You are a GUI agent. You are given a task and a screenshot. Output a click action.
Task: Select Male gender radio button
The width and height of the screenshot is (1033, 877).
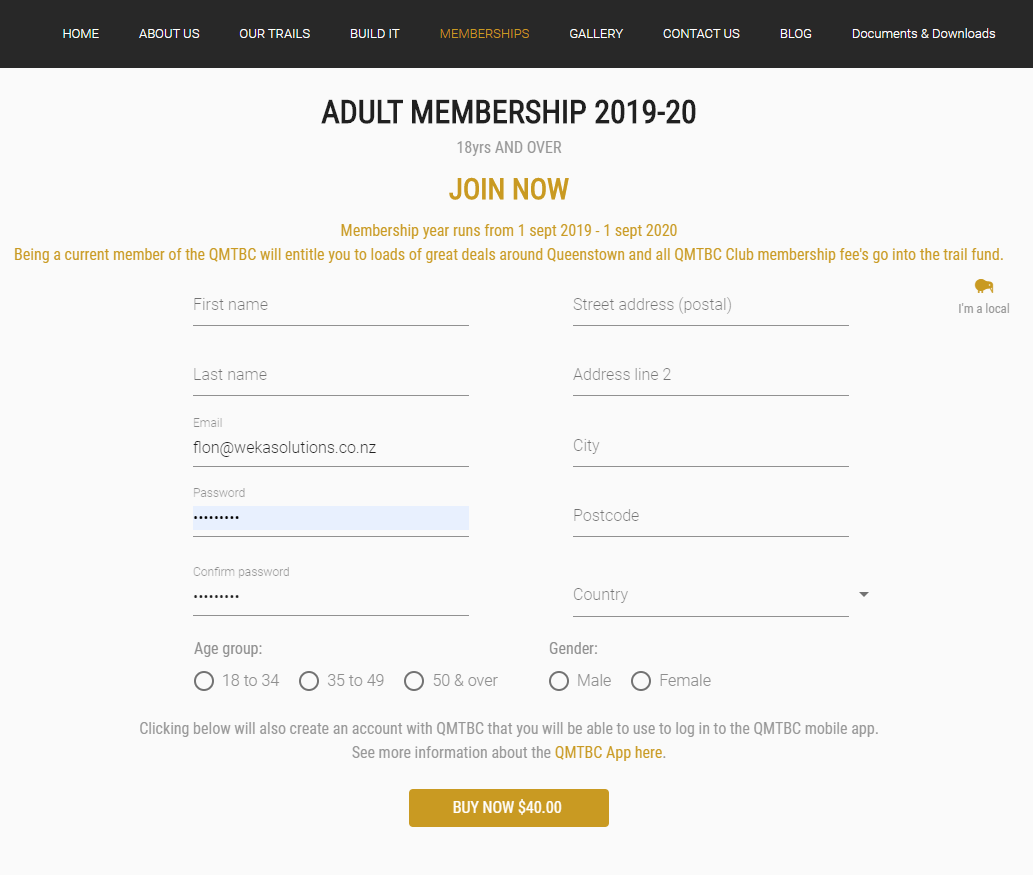[x=559, y=681]
